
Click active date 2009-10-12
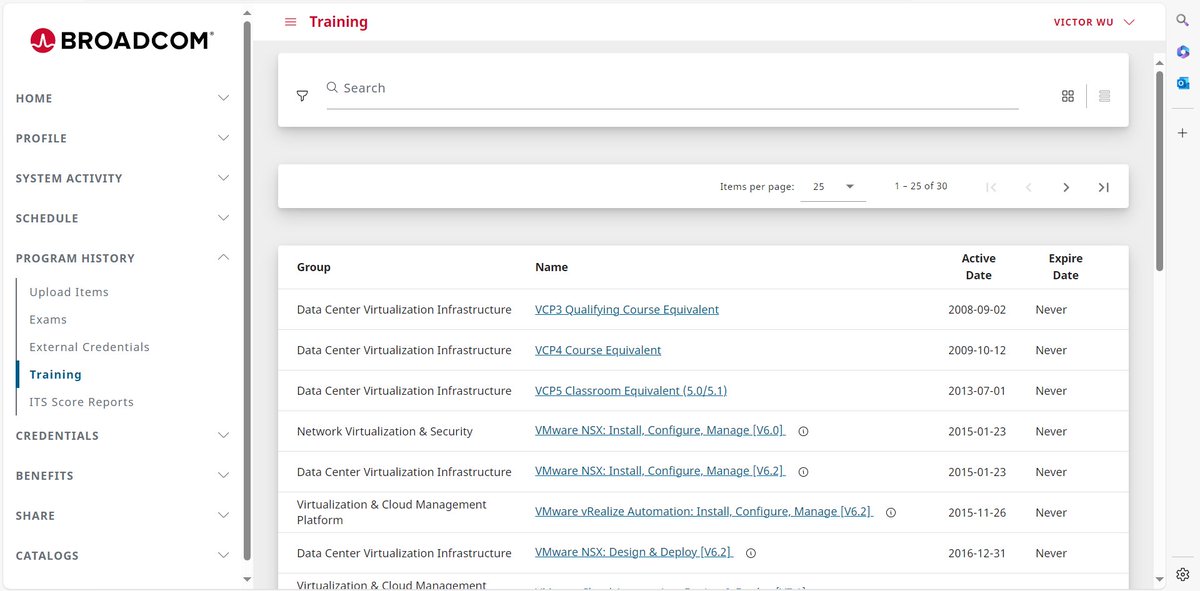[977, 351]
